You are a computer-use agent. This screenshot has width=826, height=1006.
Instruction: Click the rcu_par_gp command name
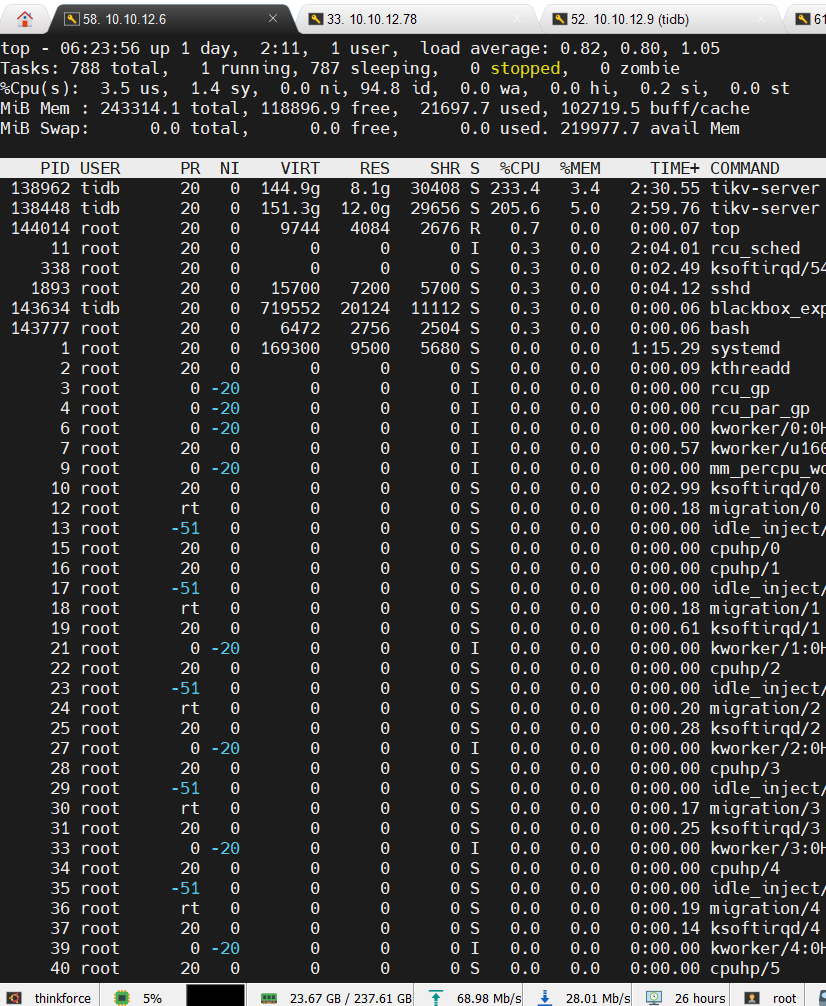(x=760, y=409)
